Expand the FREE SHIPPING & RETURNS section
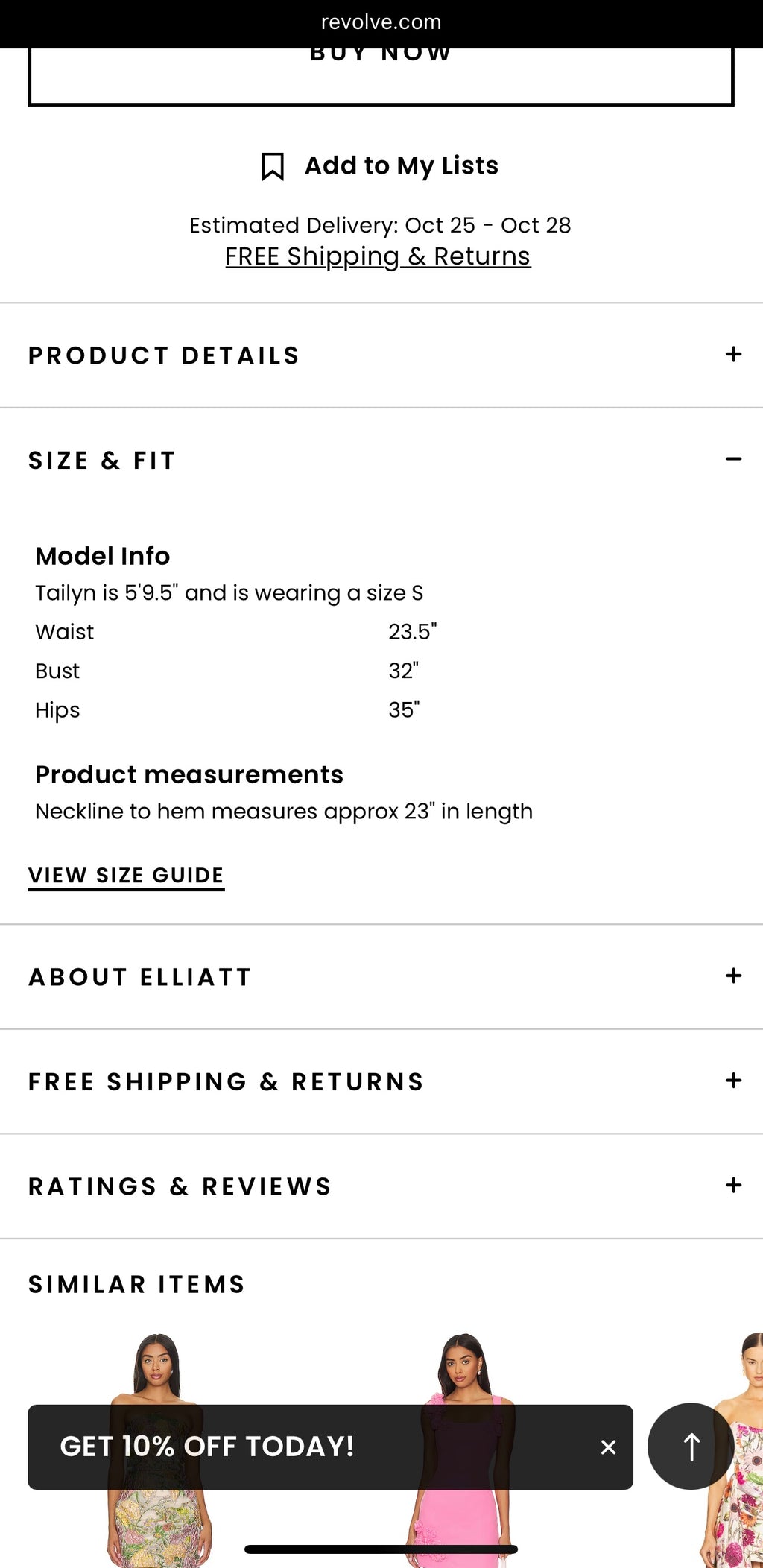 734,1081
